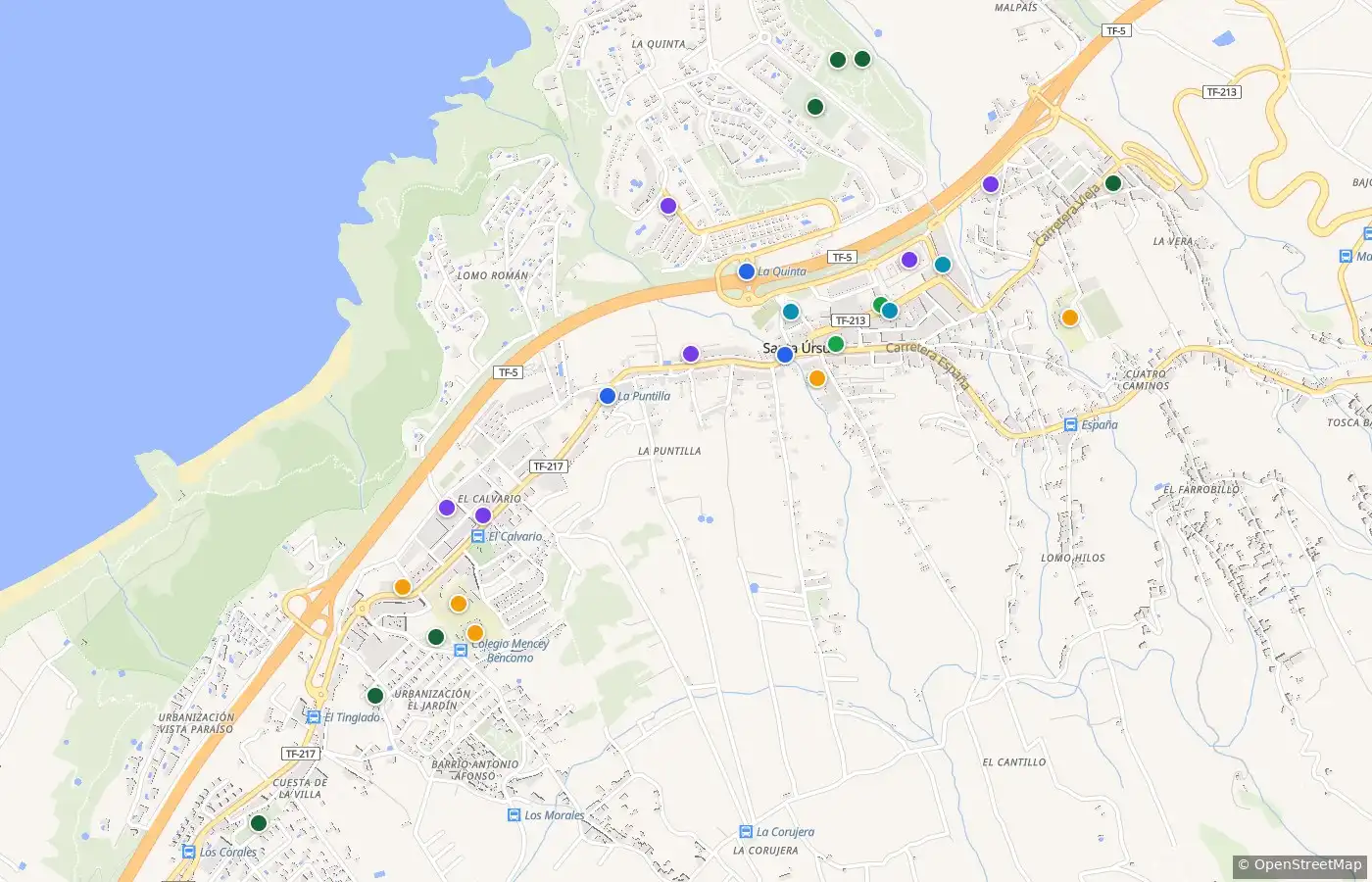1372x882 pixels.
Task: Select dark green marker at Cuesta de la Villa
Action: tap(259, 823)
